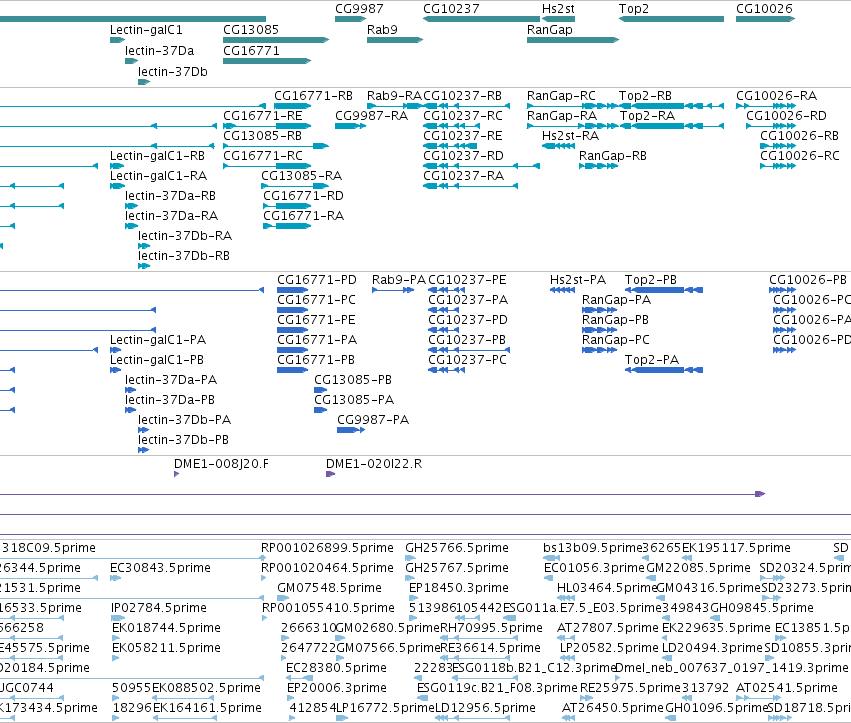Click protein Hs2st-PA
Image resolution: width=851 pixels, height=723 pixels.
point(578,280)
